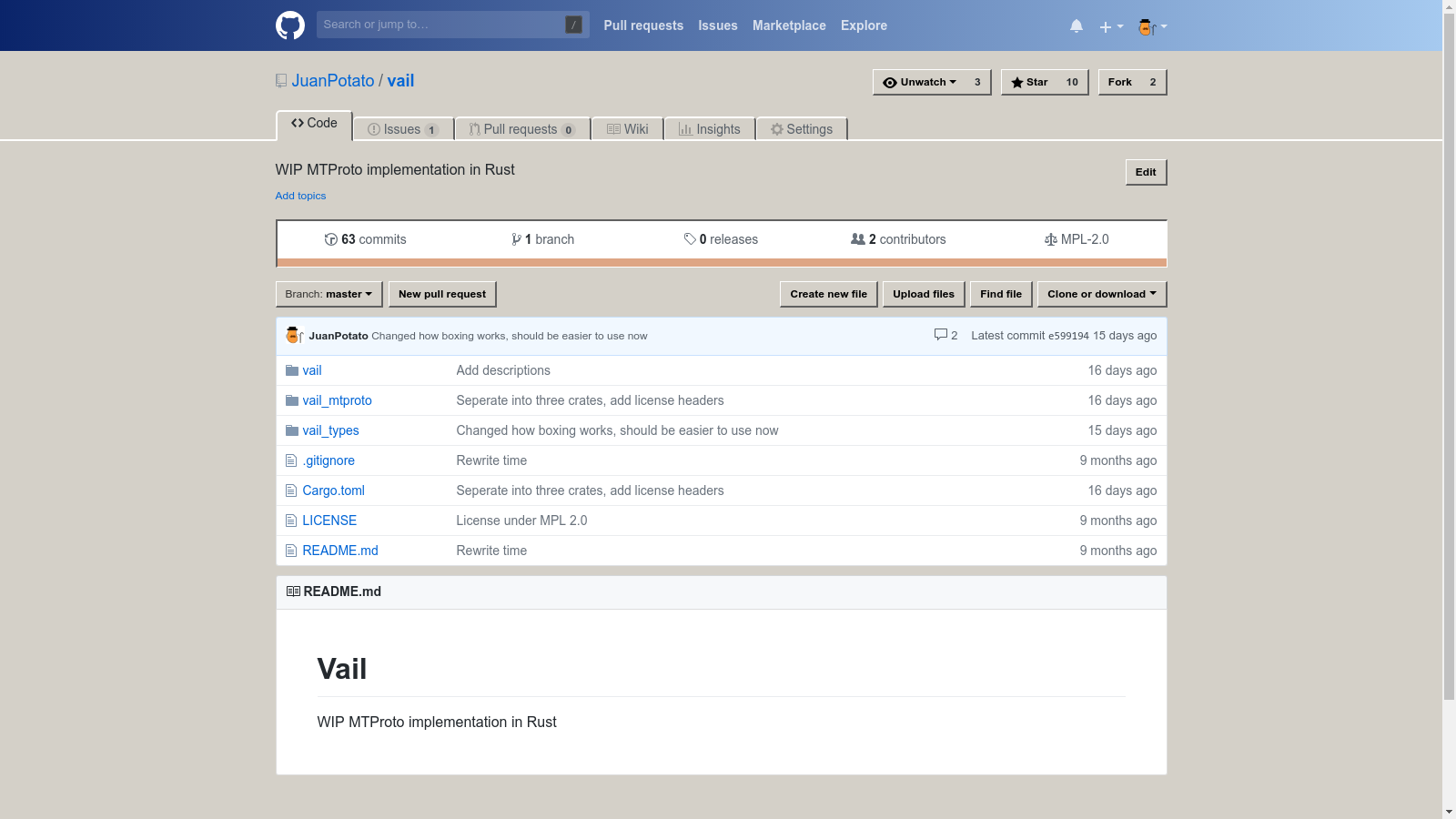Open Issues in top navigation

[718, 25]
